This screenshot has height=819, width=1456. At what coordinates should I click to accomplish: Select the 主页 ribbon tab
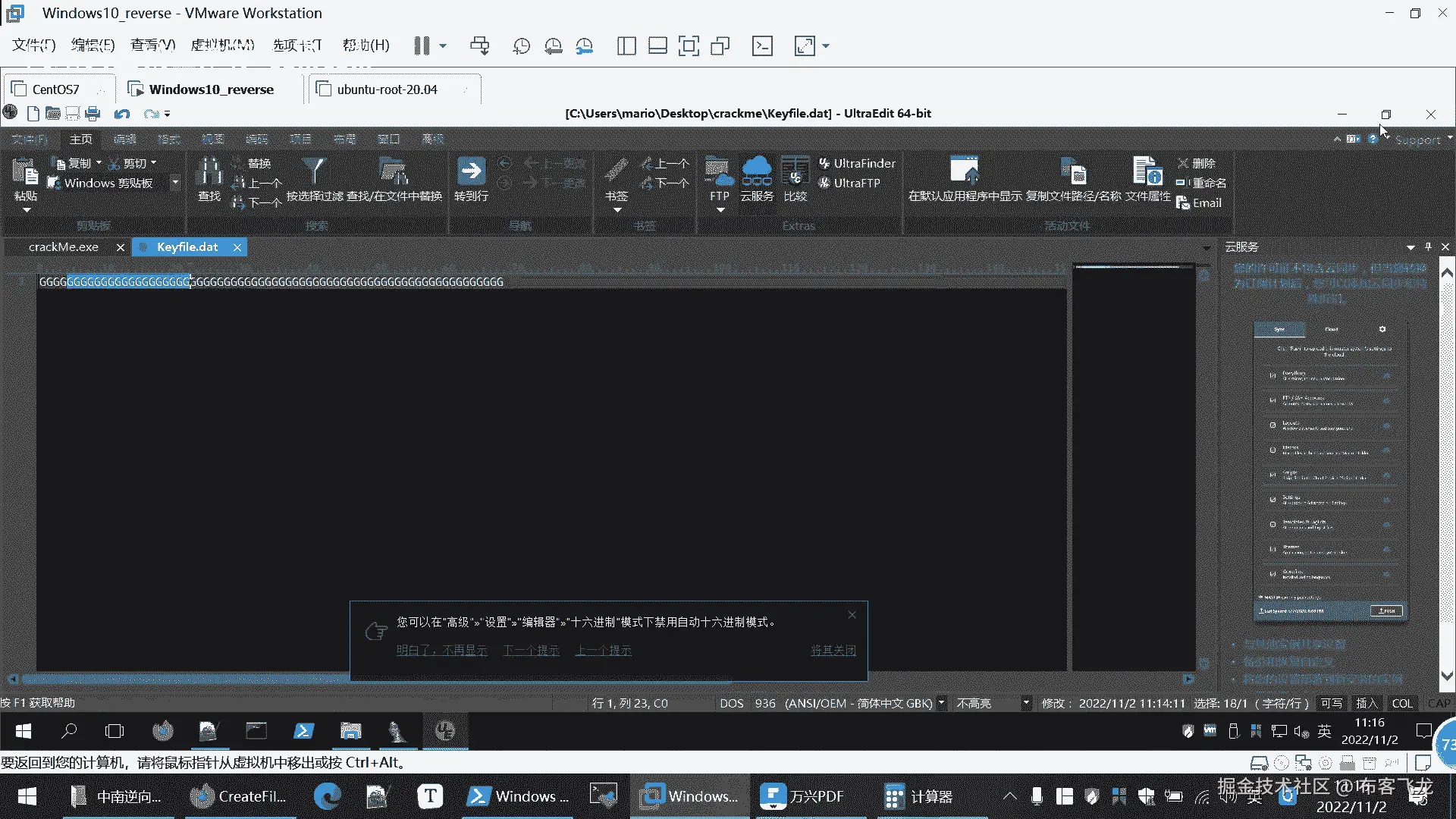point(81,140)
